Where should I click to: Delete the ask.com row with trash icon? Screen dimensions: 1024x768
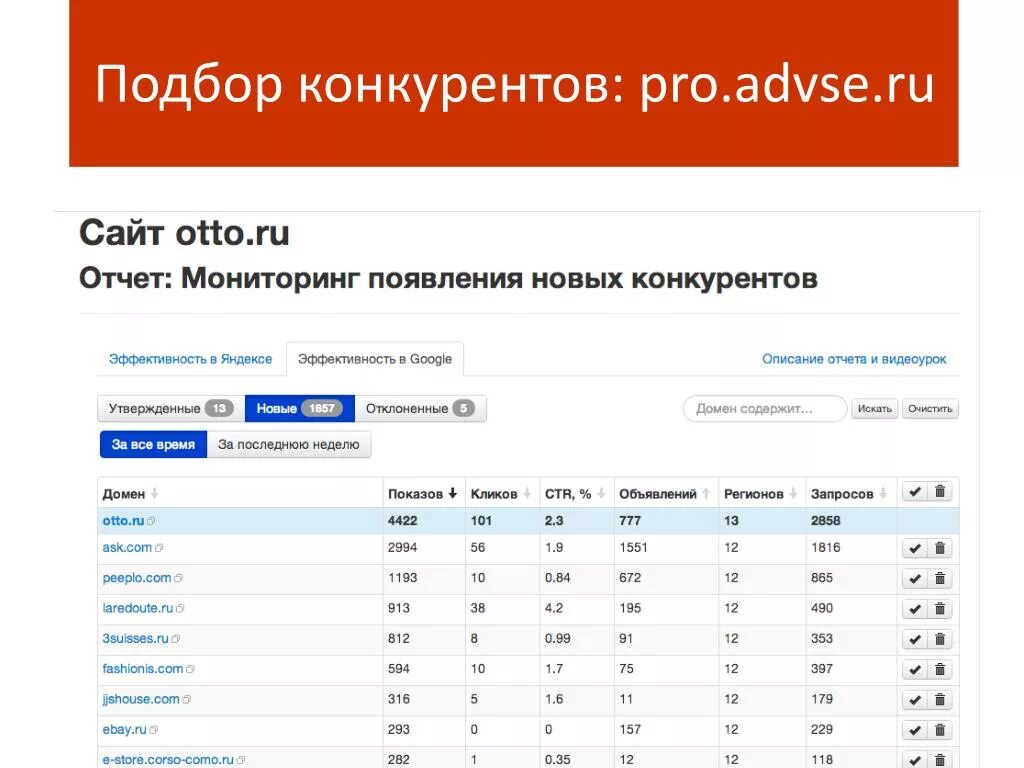[x=940, y=549]
